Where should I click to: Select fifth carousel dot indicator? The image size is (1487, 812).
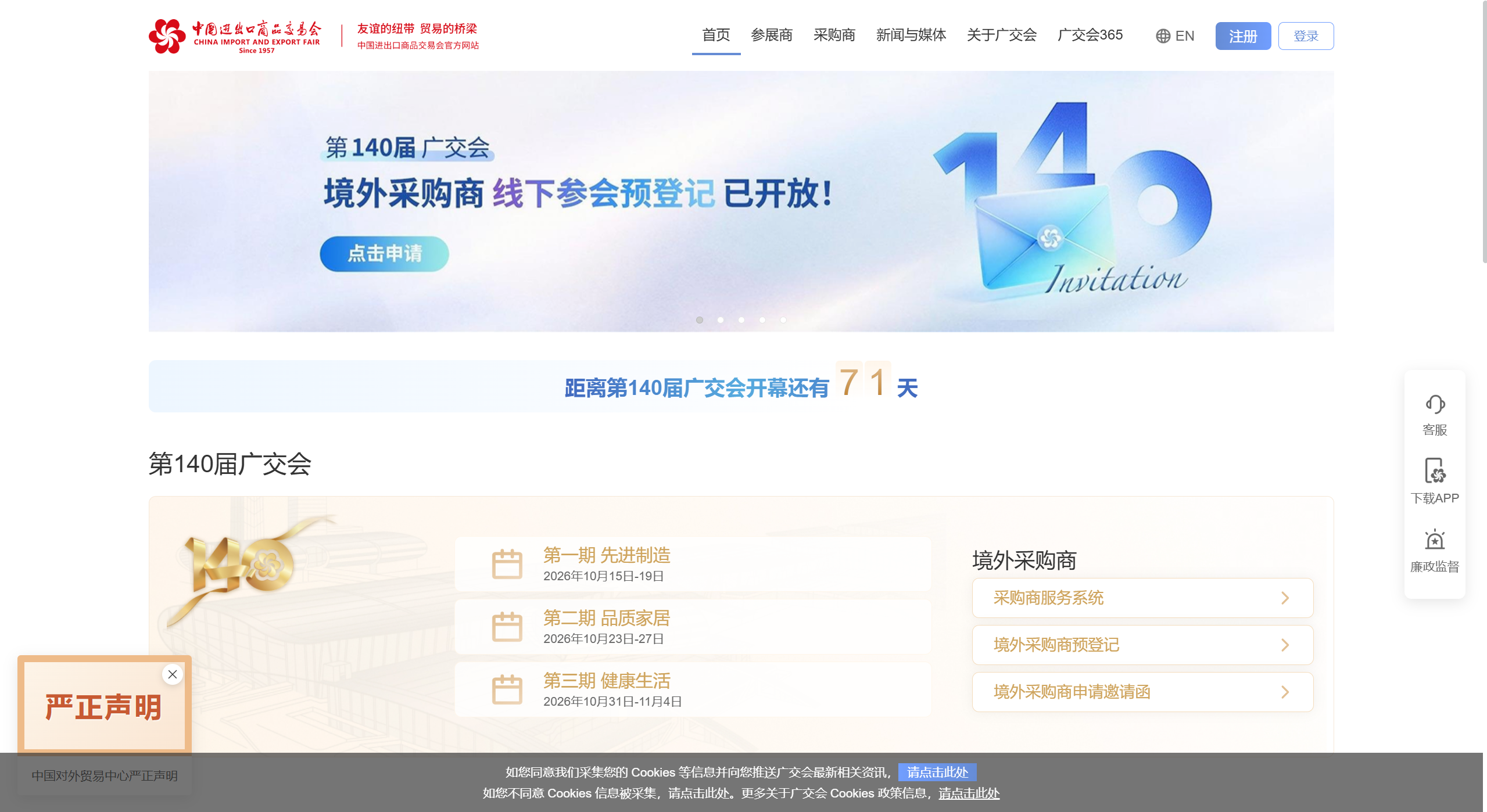783,320
